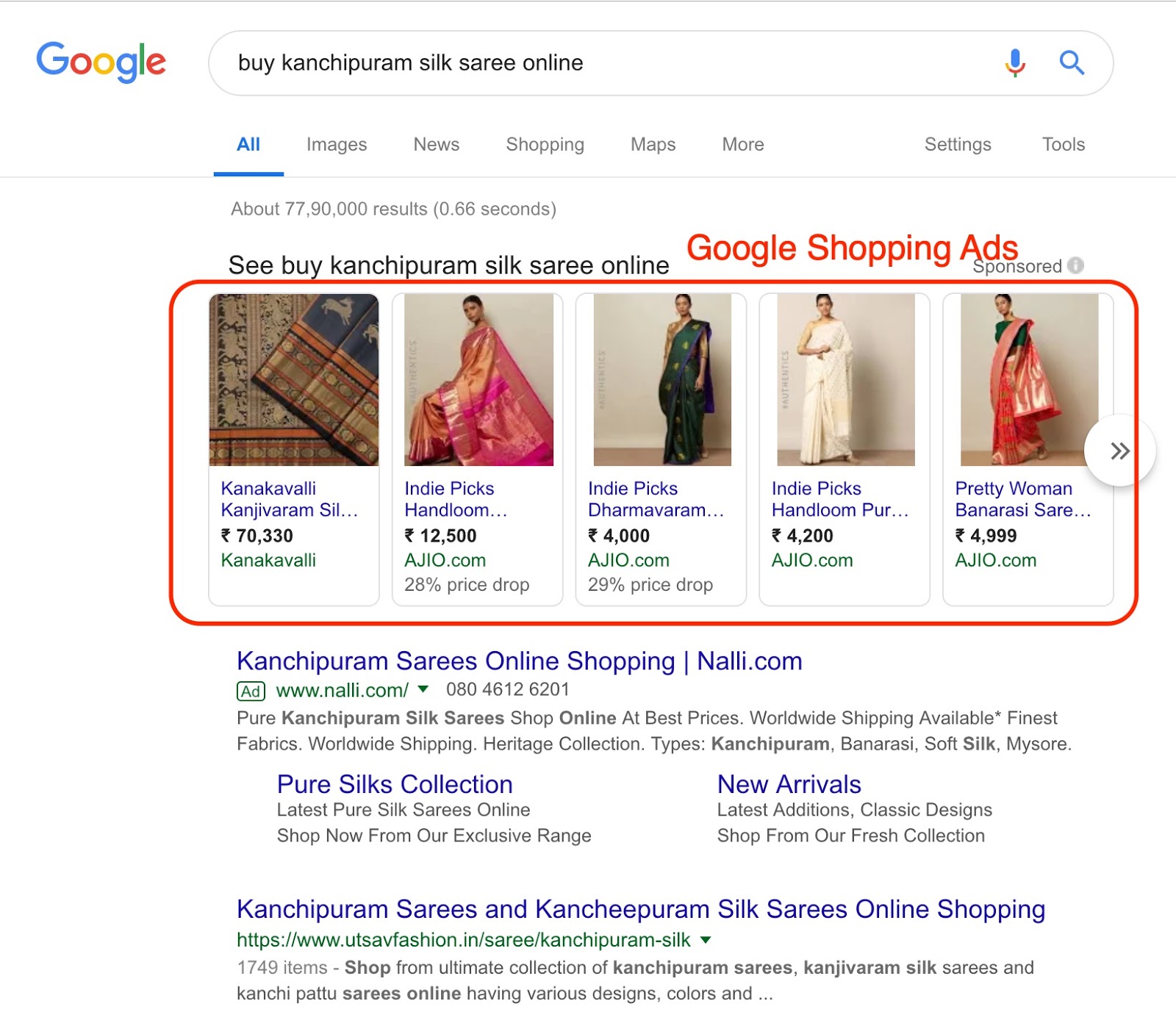Expand the More menu
This screenshot has width=1176, height=1034.
(x=743, y=145)
